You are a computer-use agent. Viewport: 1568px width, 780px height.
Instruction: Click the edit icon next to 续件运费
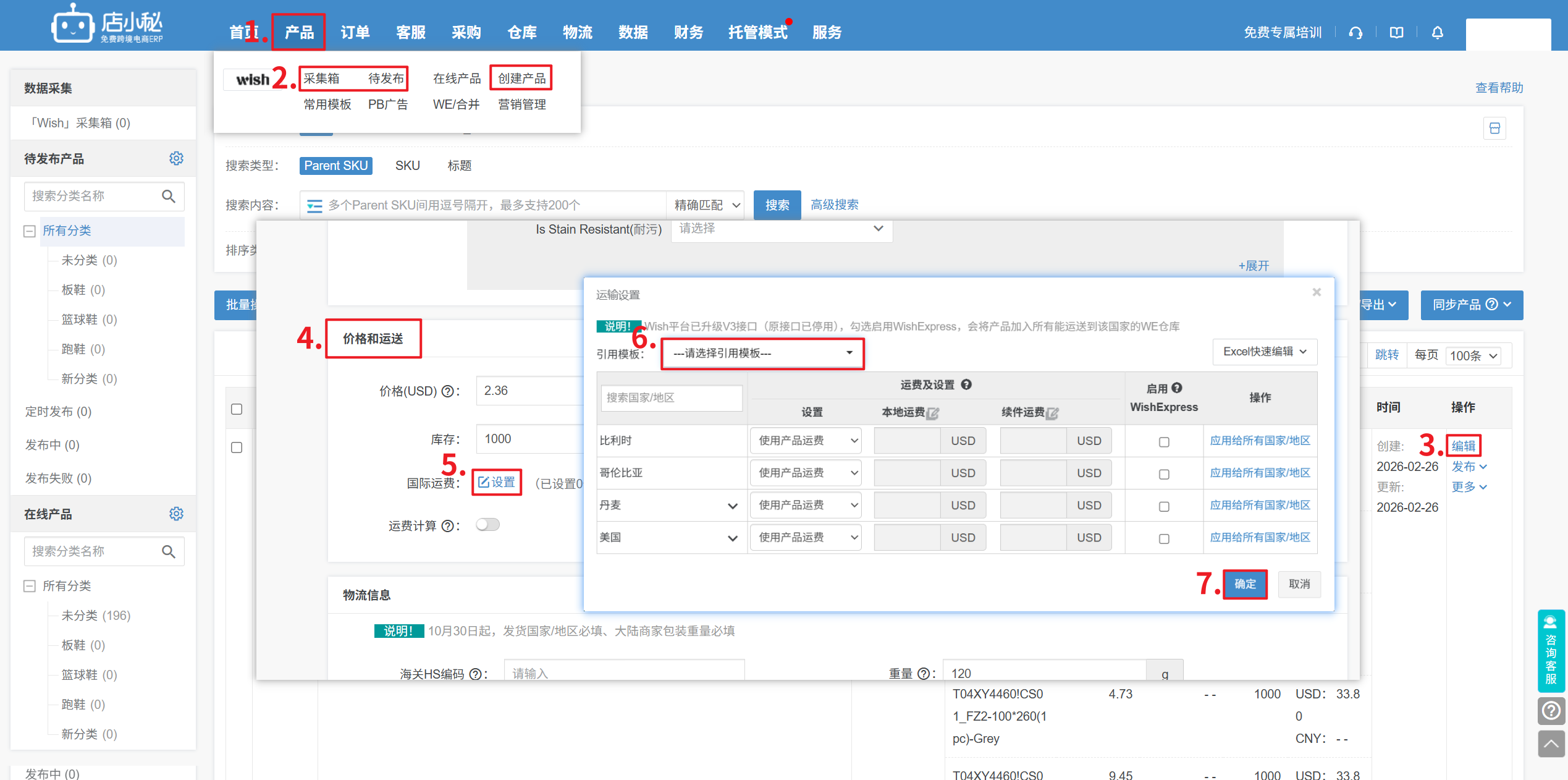click(1052, 413)
